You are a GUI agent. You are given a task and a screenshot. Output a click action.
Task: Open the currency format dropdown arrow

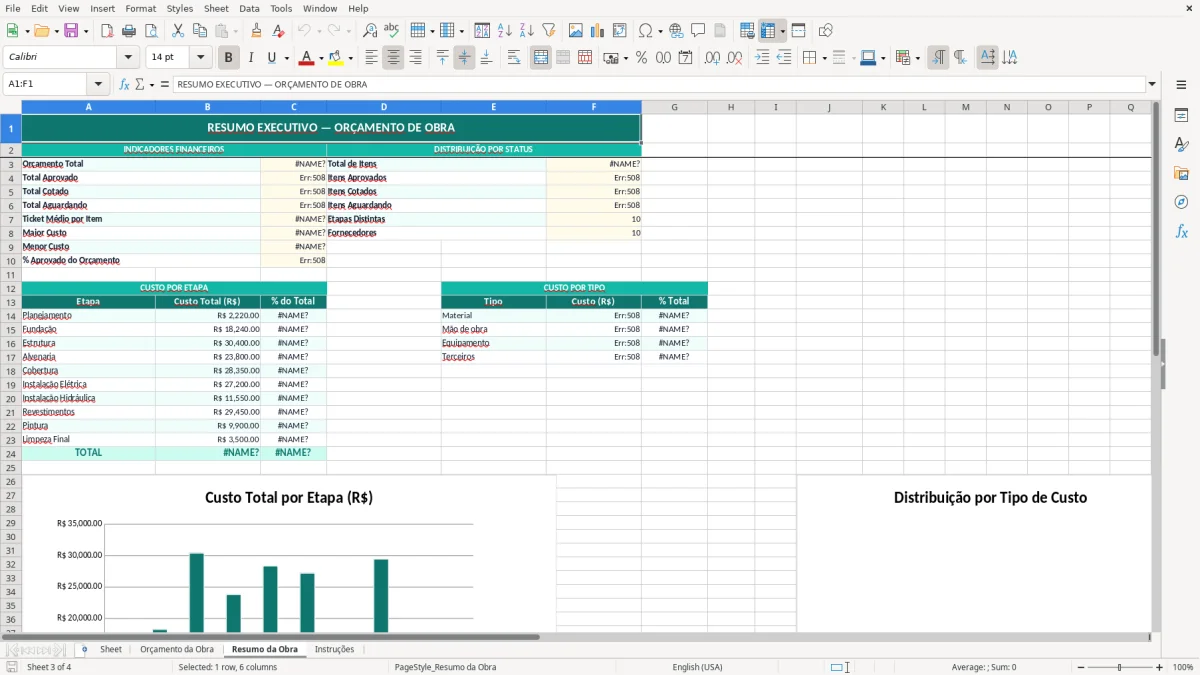point(625,58)
